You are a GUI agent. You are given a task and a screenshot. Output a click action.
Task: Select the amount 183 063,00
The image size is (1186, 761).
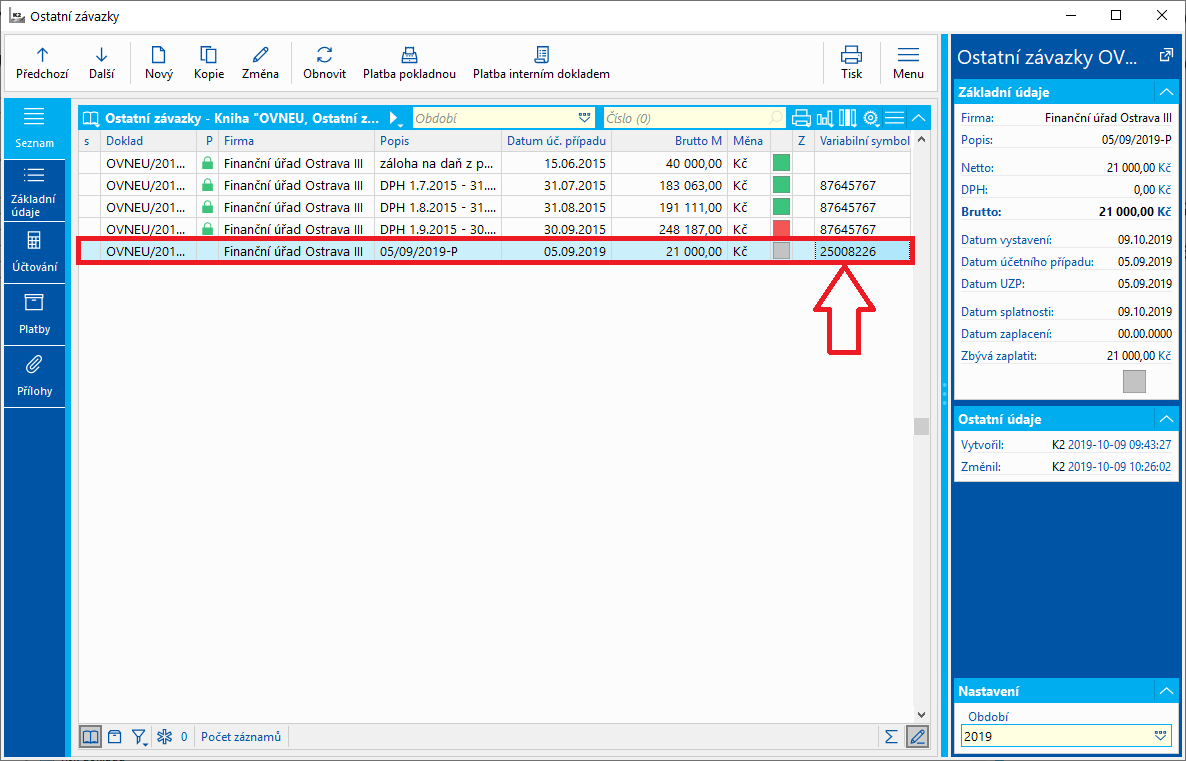[669, 185]
